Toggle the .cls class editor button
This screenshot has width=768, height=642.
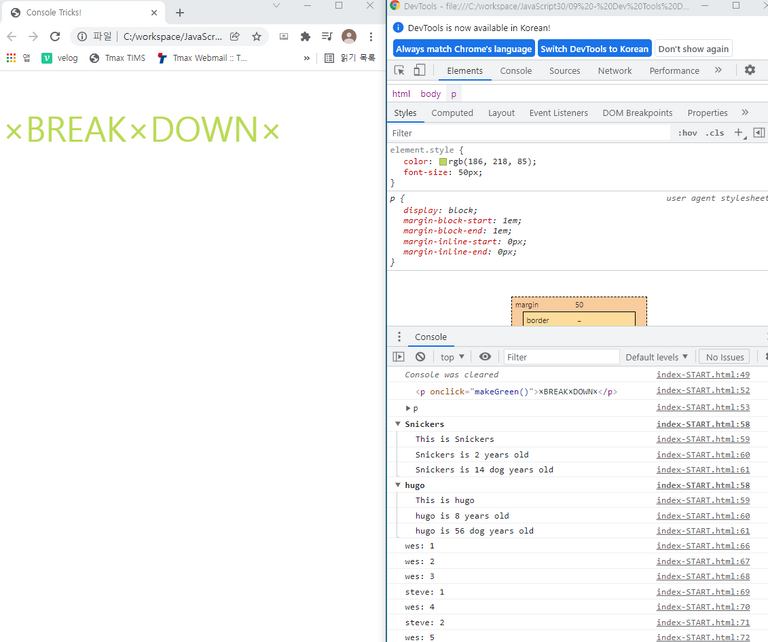[x=715, y=133]
